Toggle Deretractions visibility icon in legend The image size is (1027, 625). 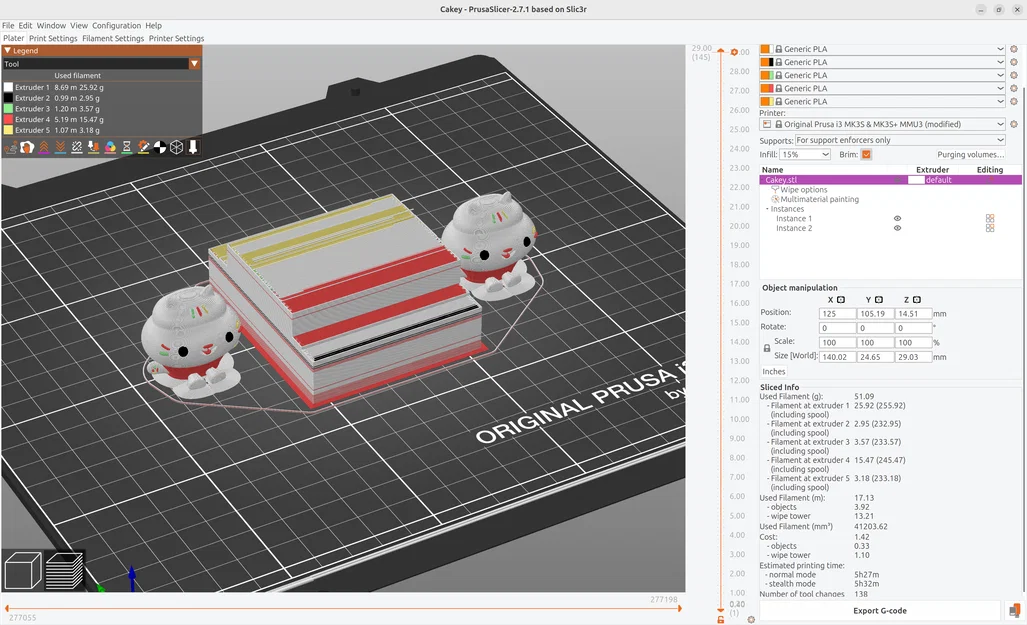click(60, 147)
